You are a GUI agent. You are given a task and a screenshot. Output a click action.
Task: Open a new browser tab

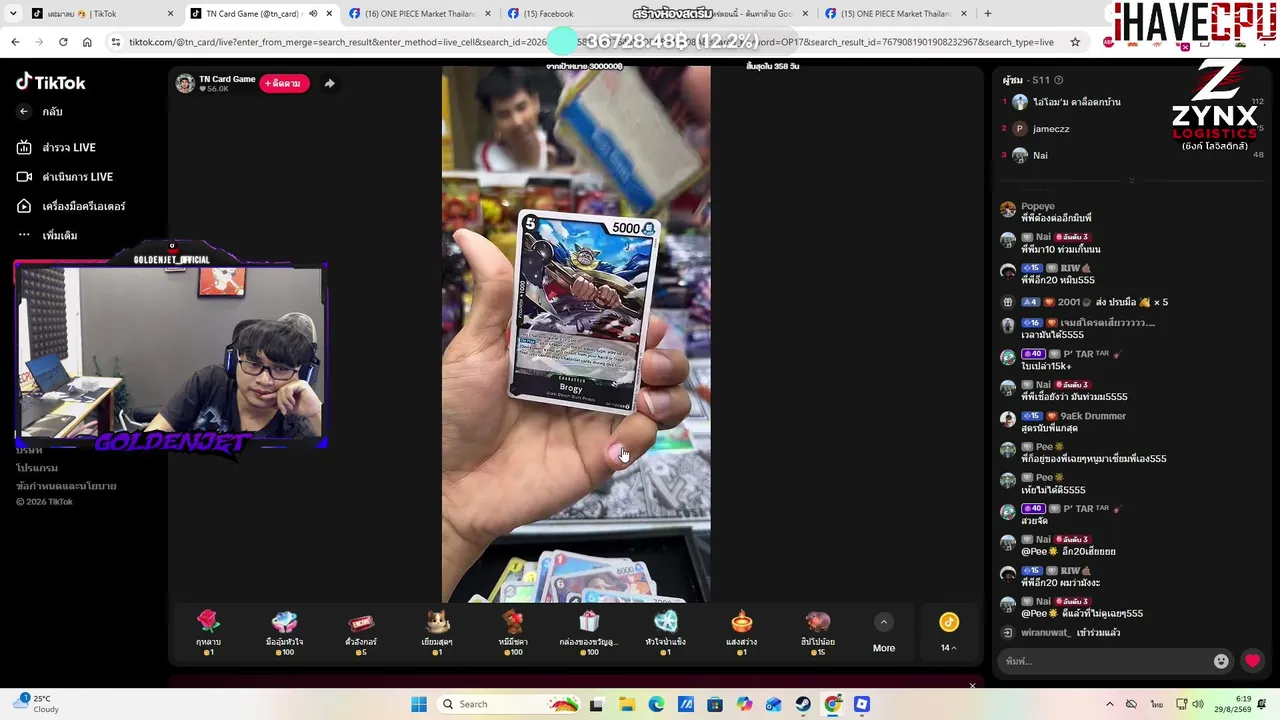(988, 13)
